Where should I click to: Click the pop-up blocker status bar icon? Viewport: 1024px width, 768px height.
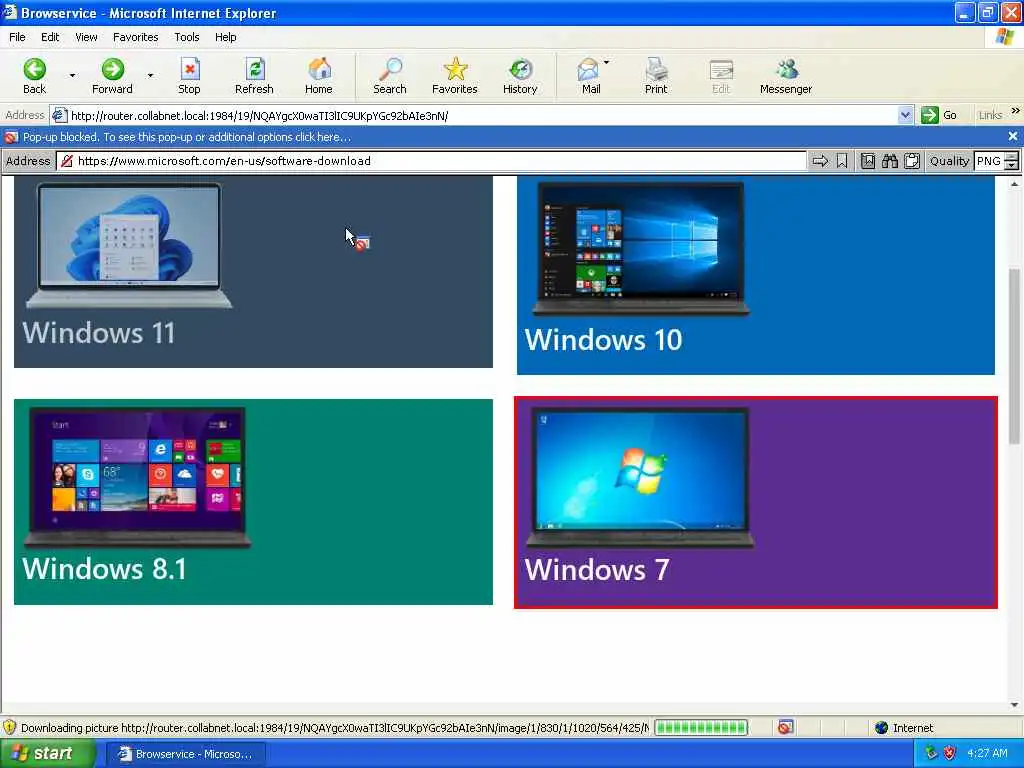click(x=786, y=727)
